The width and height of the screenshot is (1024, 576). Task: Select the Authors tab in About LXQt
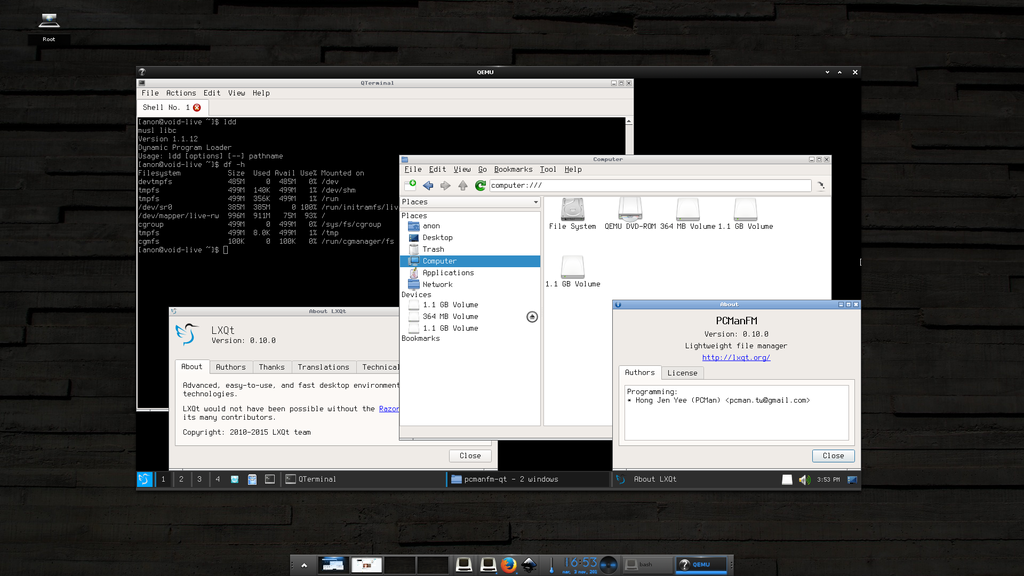tap(231, 367)
